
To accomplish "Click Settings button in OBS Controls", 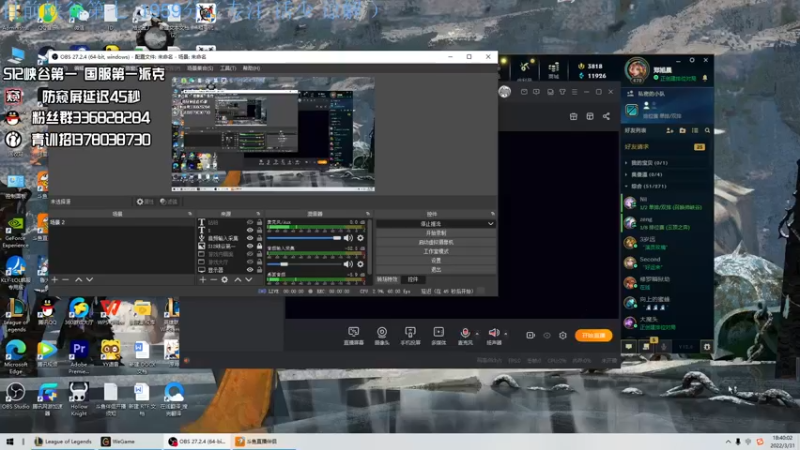I will click(436, 260).
